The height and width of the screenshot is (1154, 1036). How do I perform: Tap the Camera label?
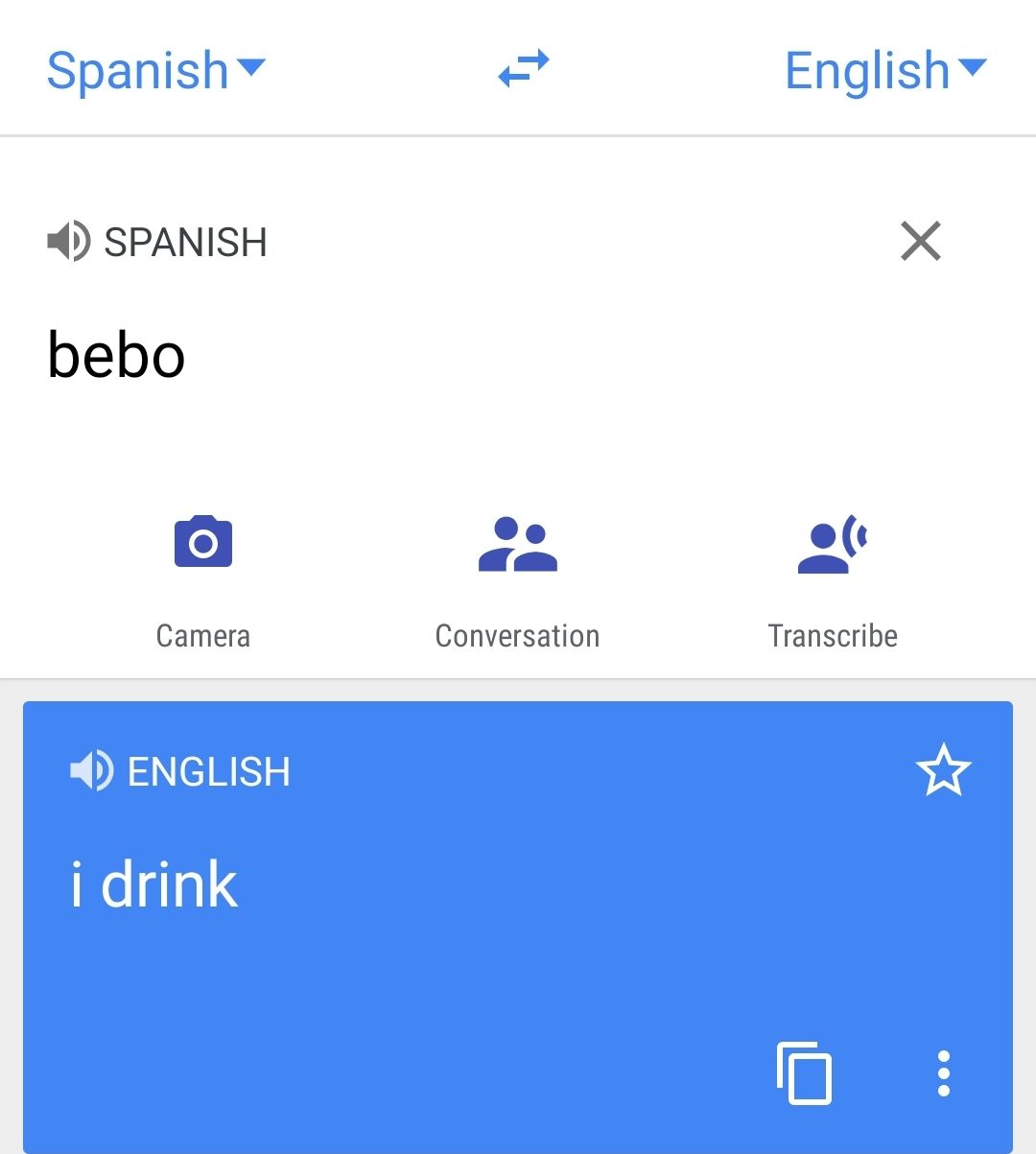point(203,636)
